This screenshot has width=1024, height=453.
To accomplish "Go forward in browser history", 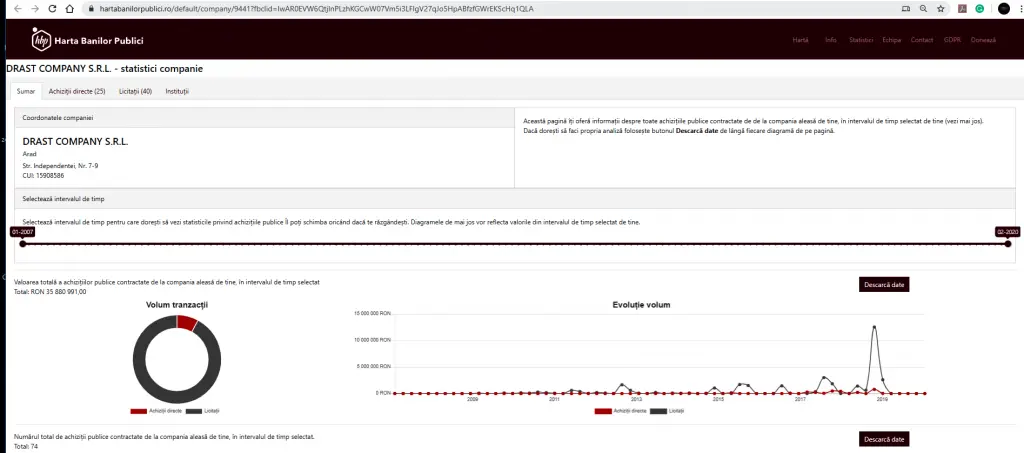I will pyautogui.click(x=35, y=9).
